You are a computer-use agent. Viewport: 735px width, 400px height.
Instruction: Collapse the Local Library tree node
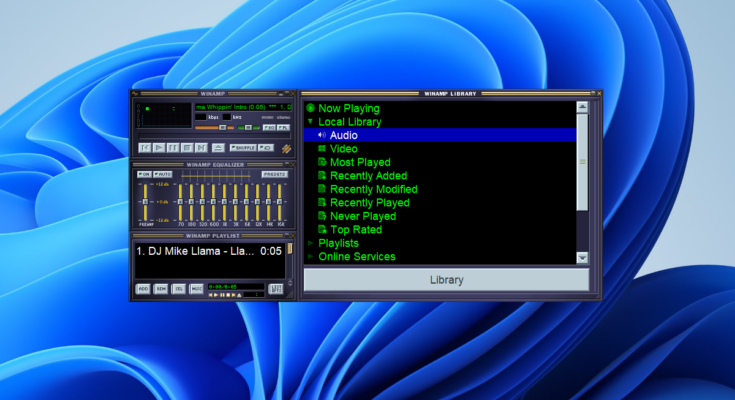311,121
